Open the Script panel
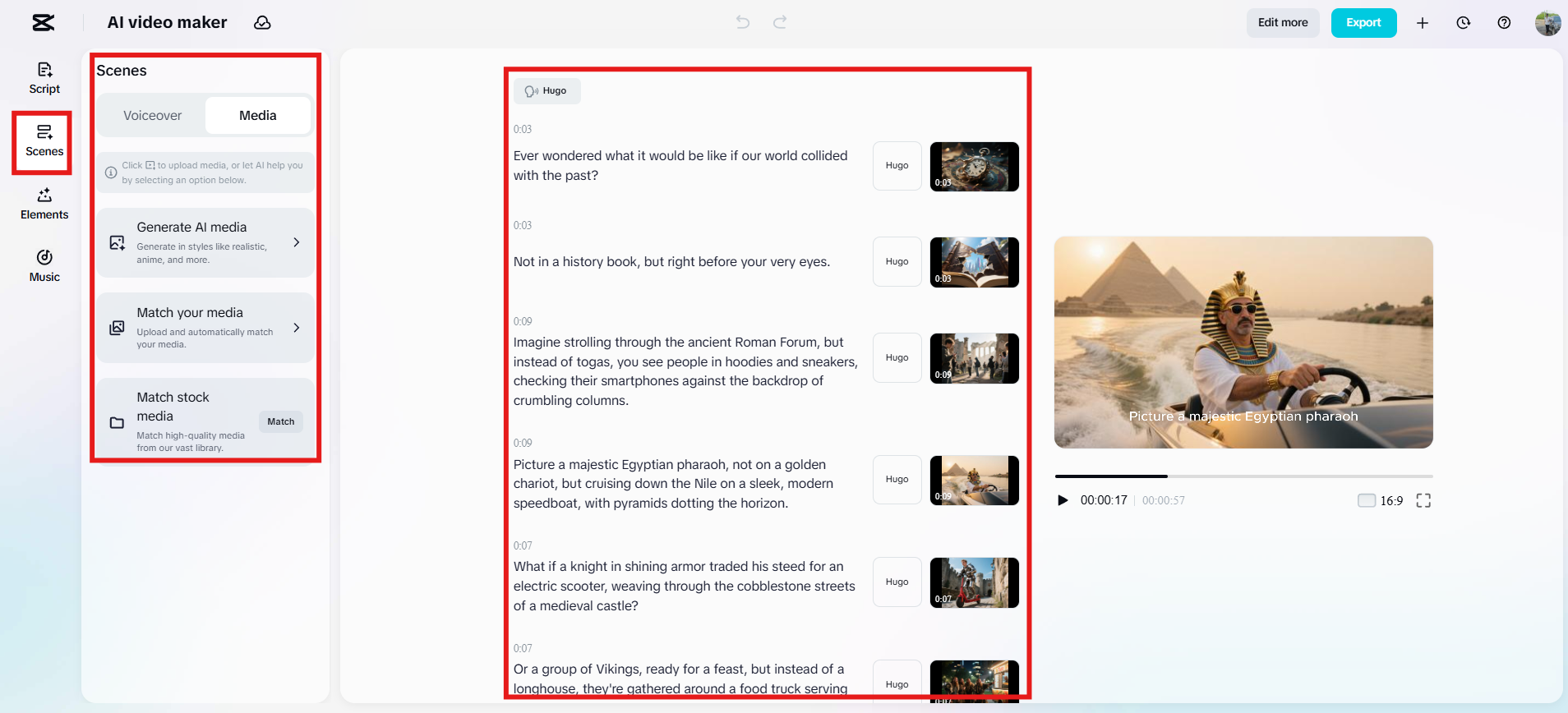 coord(44,79)
